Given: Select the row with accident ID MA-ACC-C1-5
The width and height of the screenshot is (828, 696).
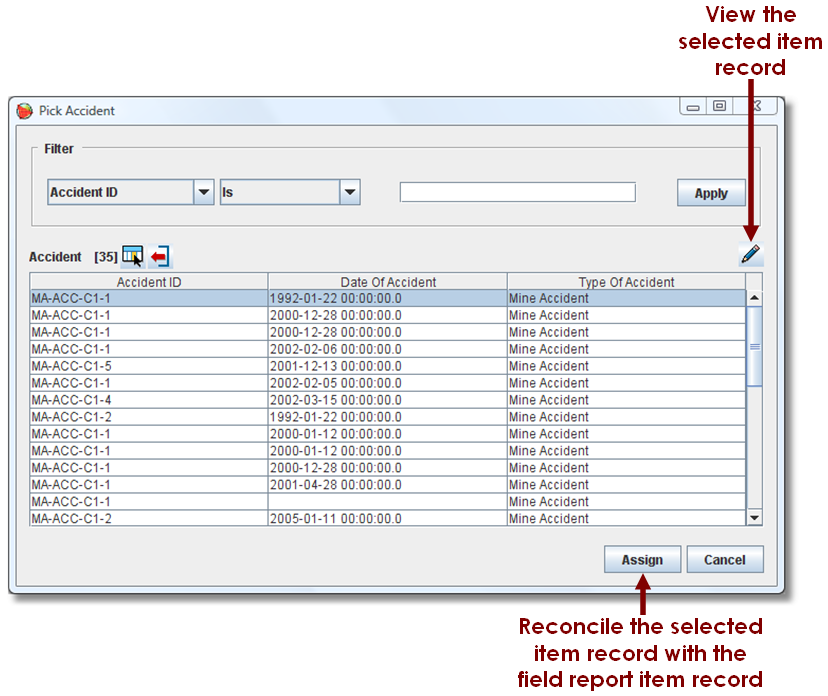Looking at the screenshot, I should coord(149,366).
